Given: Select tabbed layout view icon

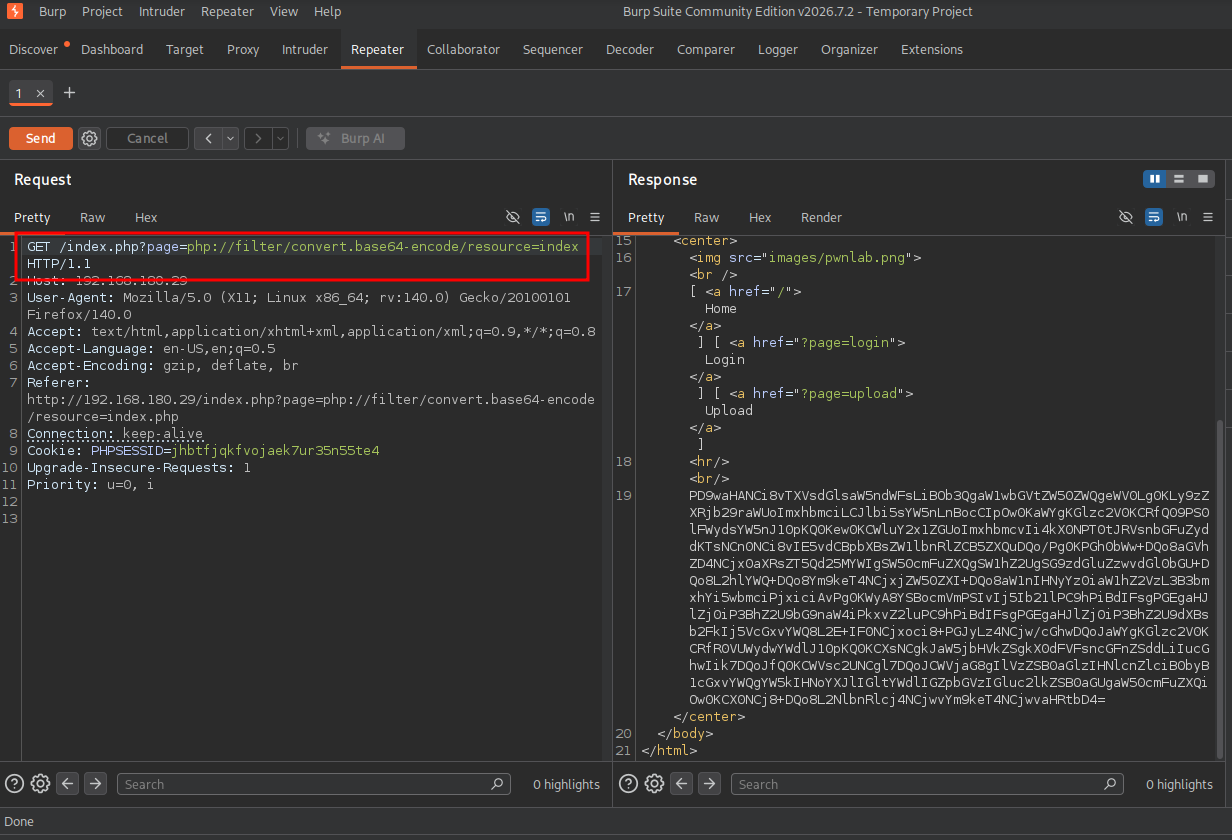Looking at the screenshot, I should 1203,179.
